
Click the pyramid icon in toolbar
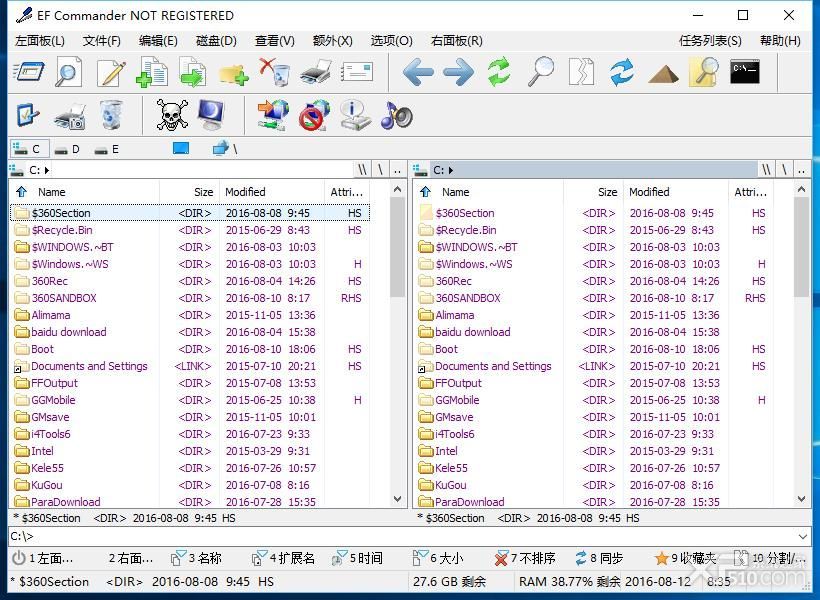tap(663, 74)
